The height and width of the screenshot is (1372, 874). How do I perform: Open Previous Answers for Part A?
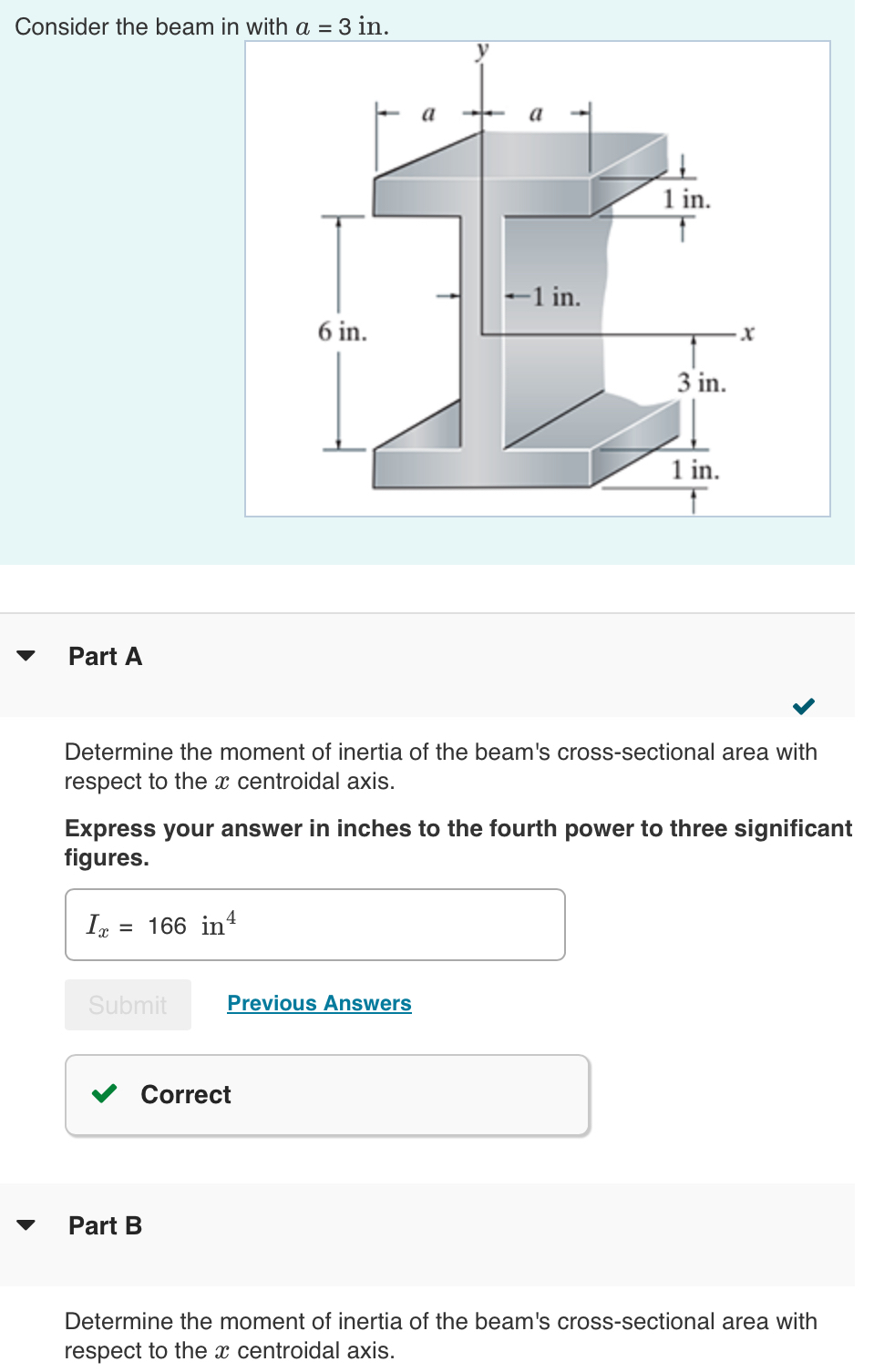click(318, 1002)
